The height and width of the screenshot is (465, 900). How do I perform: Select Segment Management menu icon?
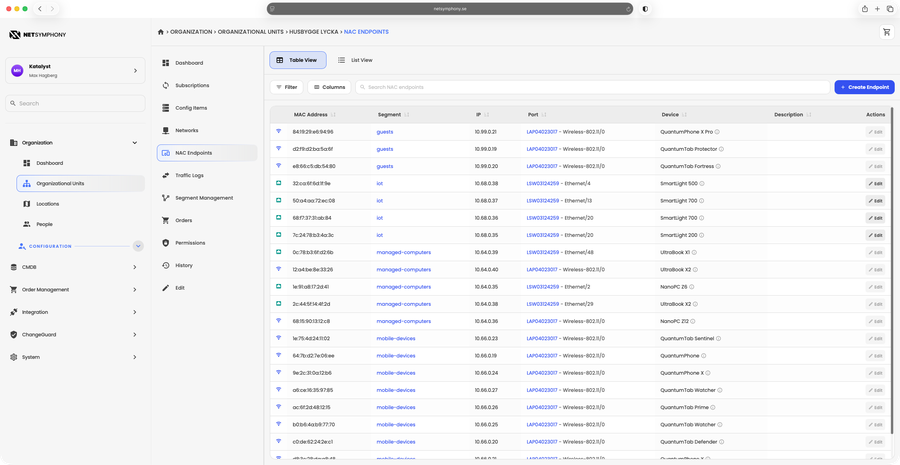(166, 197)
